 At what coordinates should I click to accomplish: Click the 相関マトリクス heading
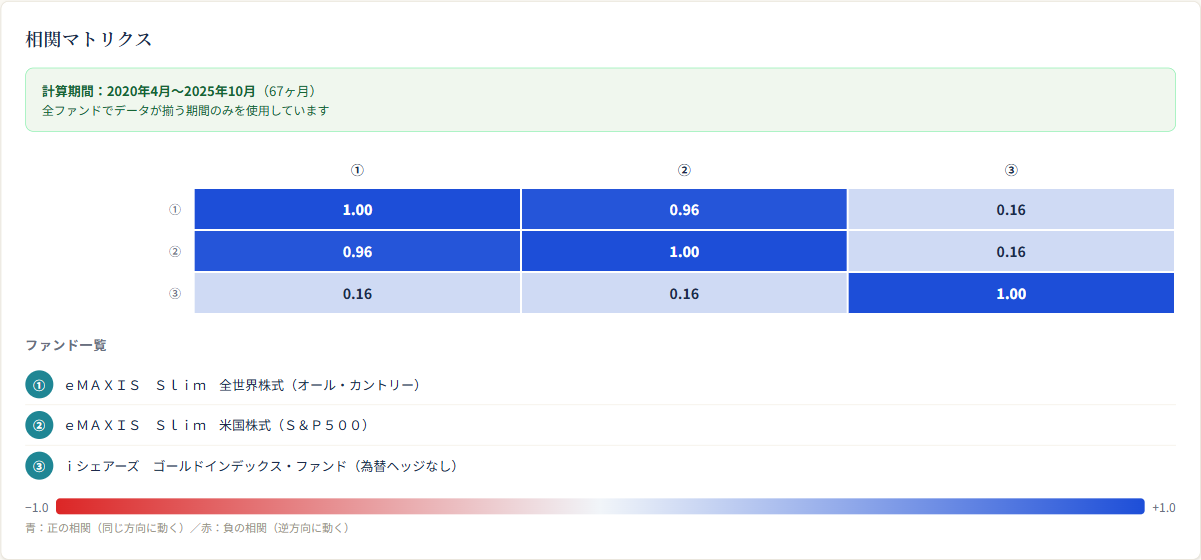(89, 39)
